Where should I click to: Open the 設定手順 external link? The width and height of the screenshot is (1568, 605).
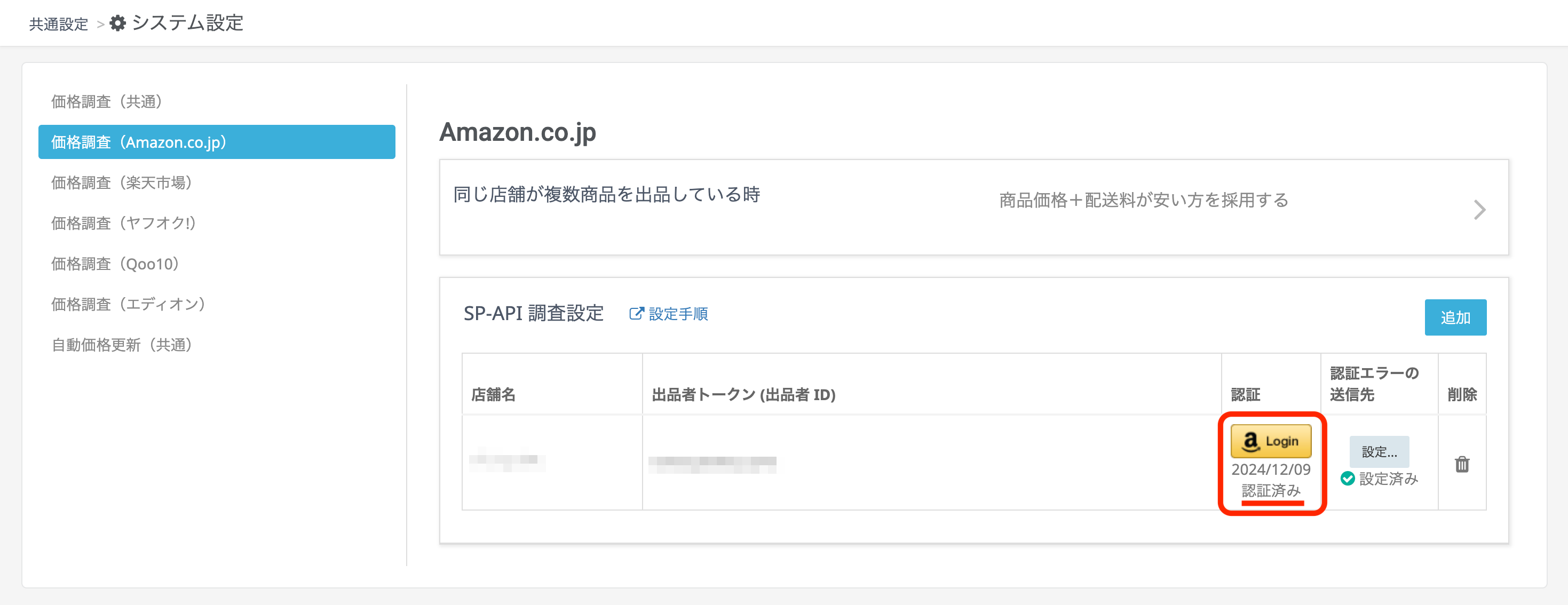pyautogui.click(x=677, y=314)
